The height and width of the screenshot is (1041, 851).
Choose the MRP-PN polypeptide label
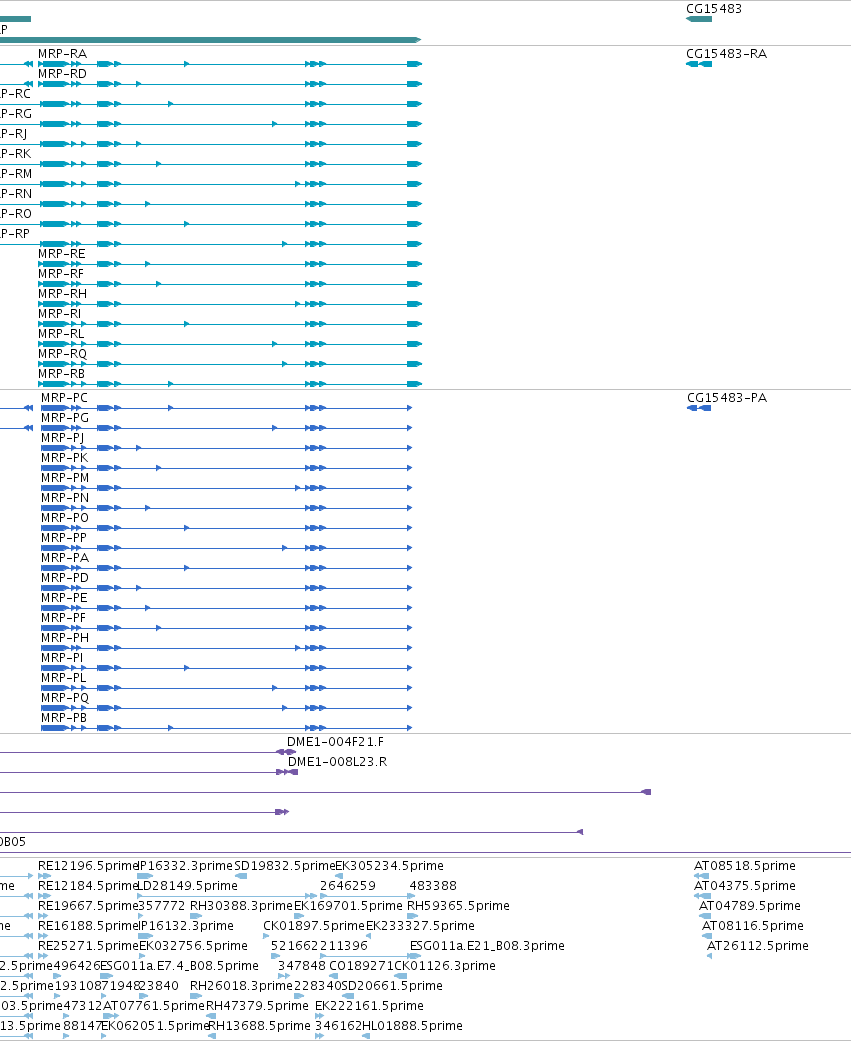[x=65, y=497]
